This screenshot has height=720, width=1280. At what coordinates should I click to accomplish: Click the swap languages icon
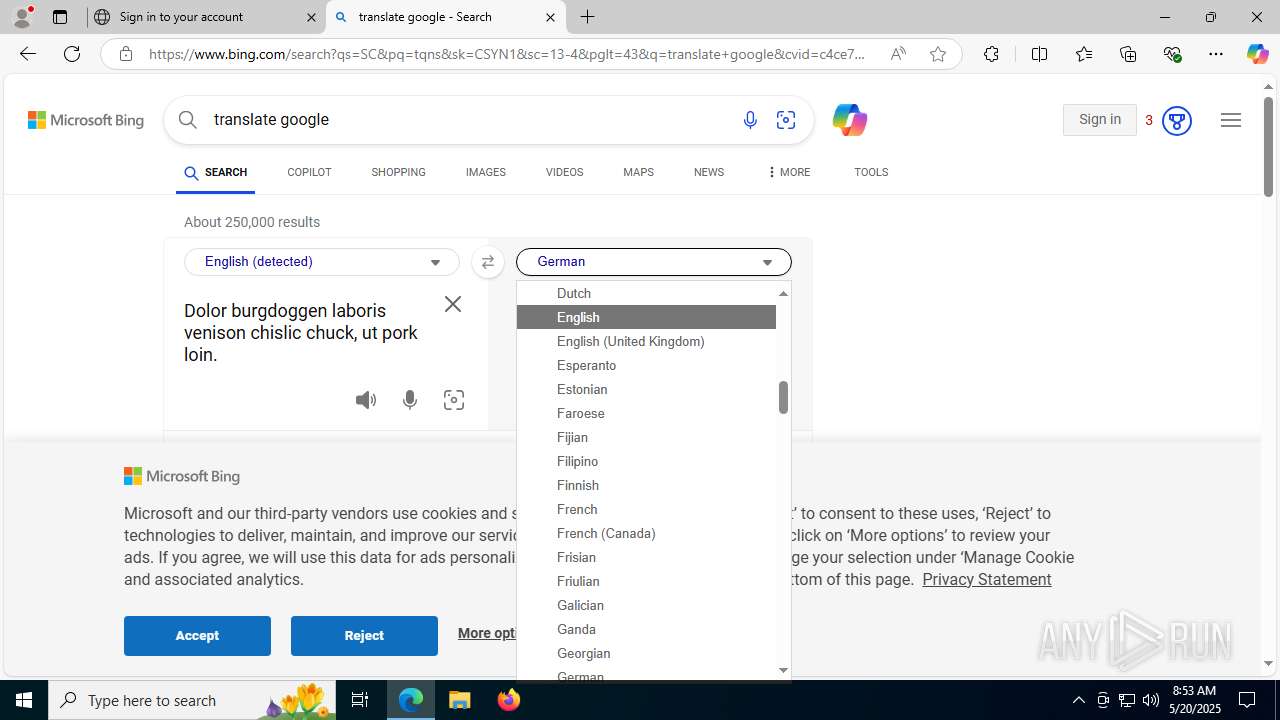(487, 262)
